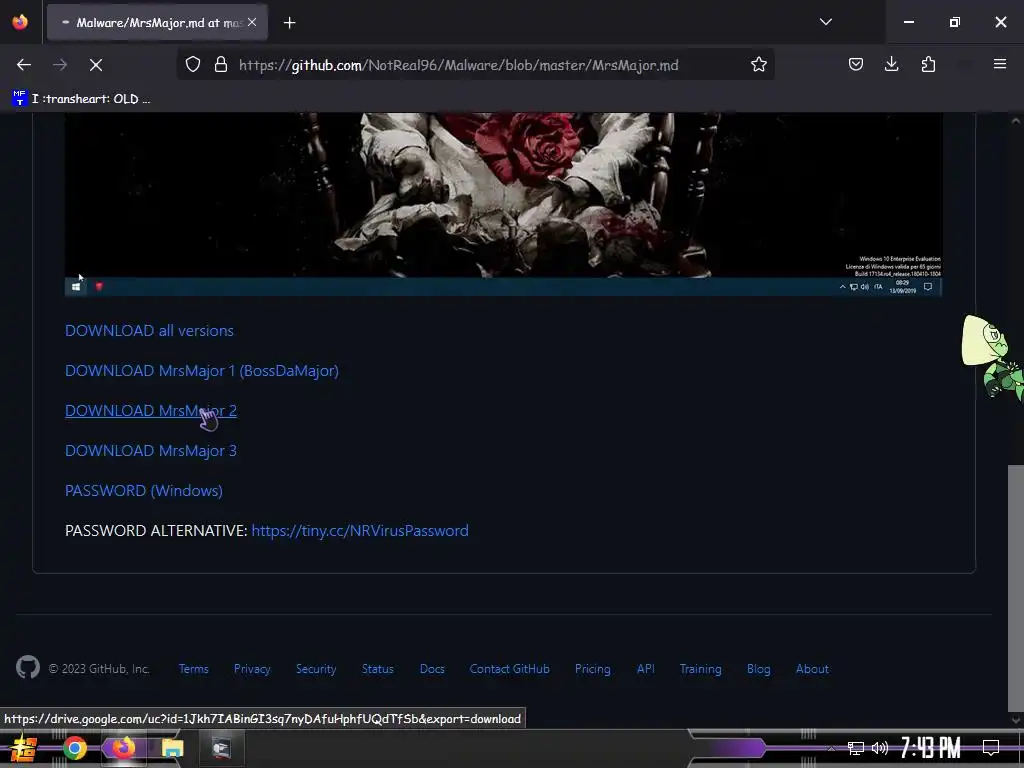1024x768 pixels.
Task: Open the About footer link
Action: [812, 669]
